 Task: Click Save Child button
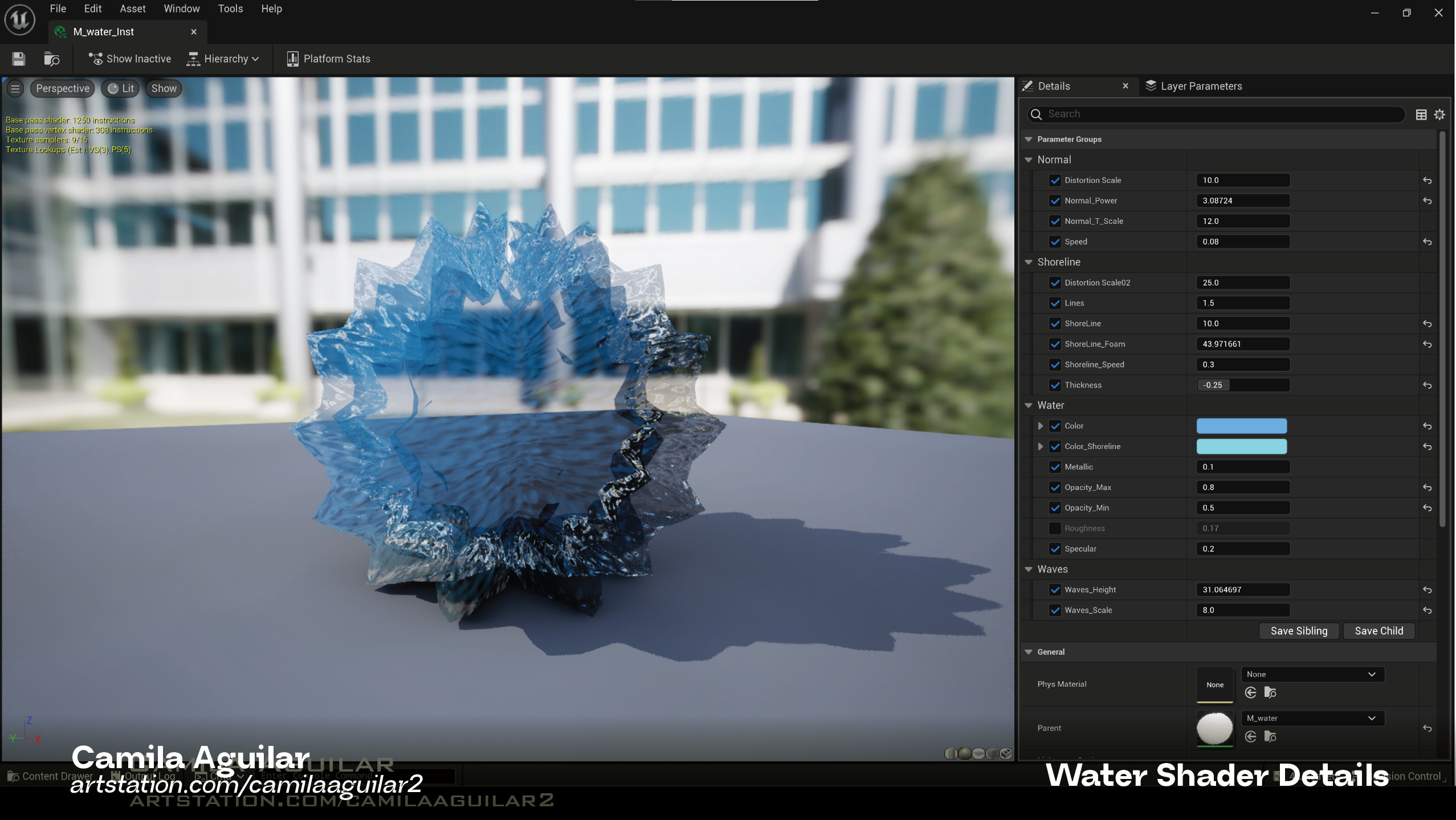pyautogui.click(x=1378, y=631)
